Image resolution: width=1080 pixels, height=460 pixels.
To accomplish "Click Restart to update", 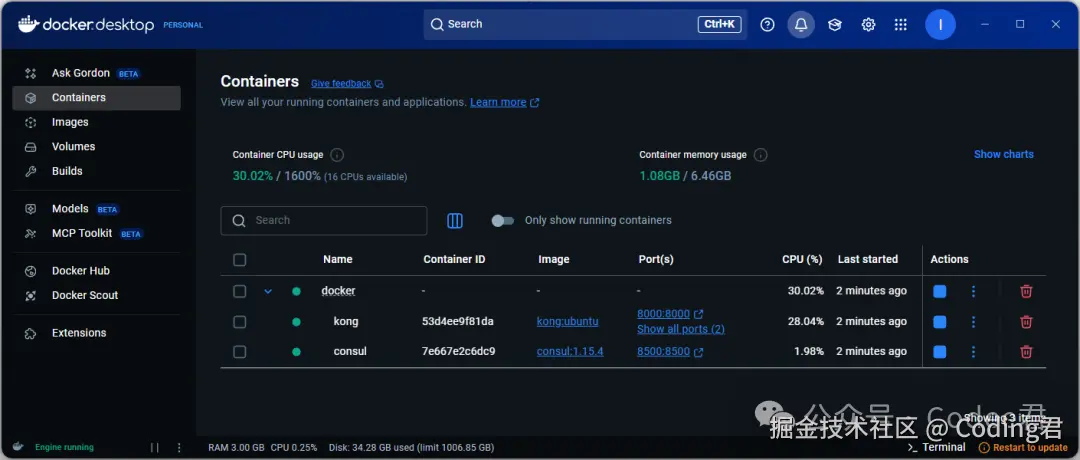I will tap(1023, 448).
